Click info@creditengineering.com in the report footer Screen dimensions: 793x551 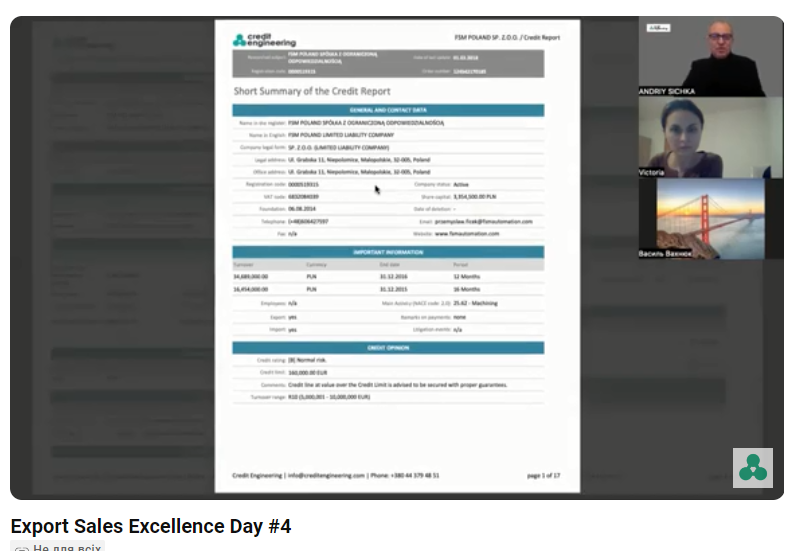point(326,476)
